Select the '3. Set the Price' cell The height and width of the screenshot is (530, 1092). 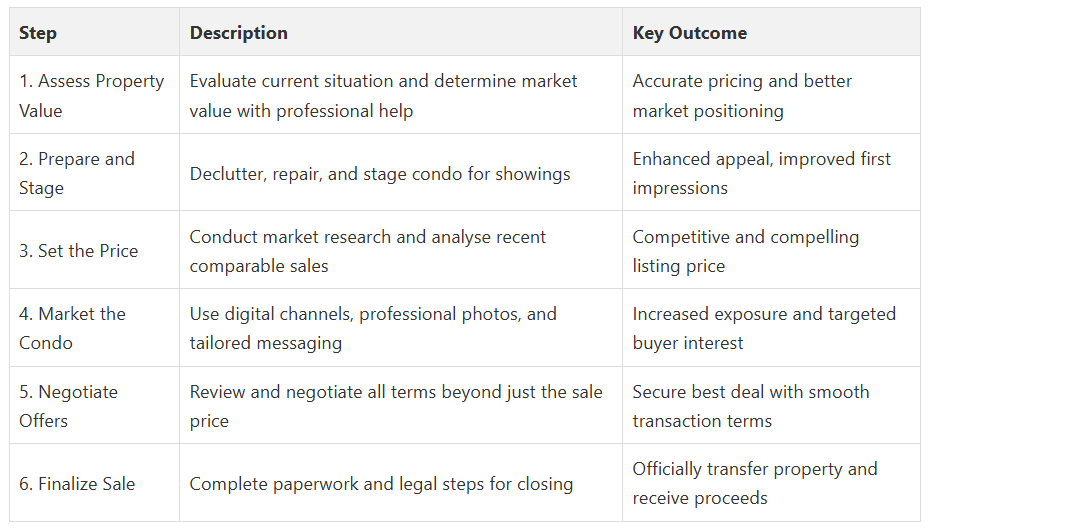(78, 251)
